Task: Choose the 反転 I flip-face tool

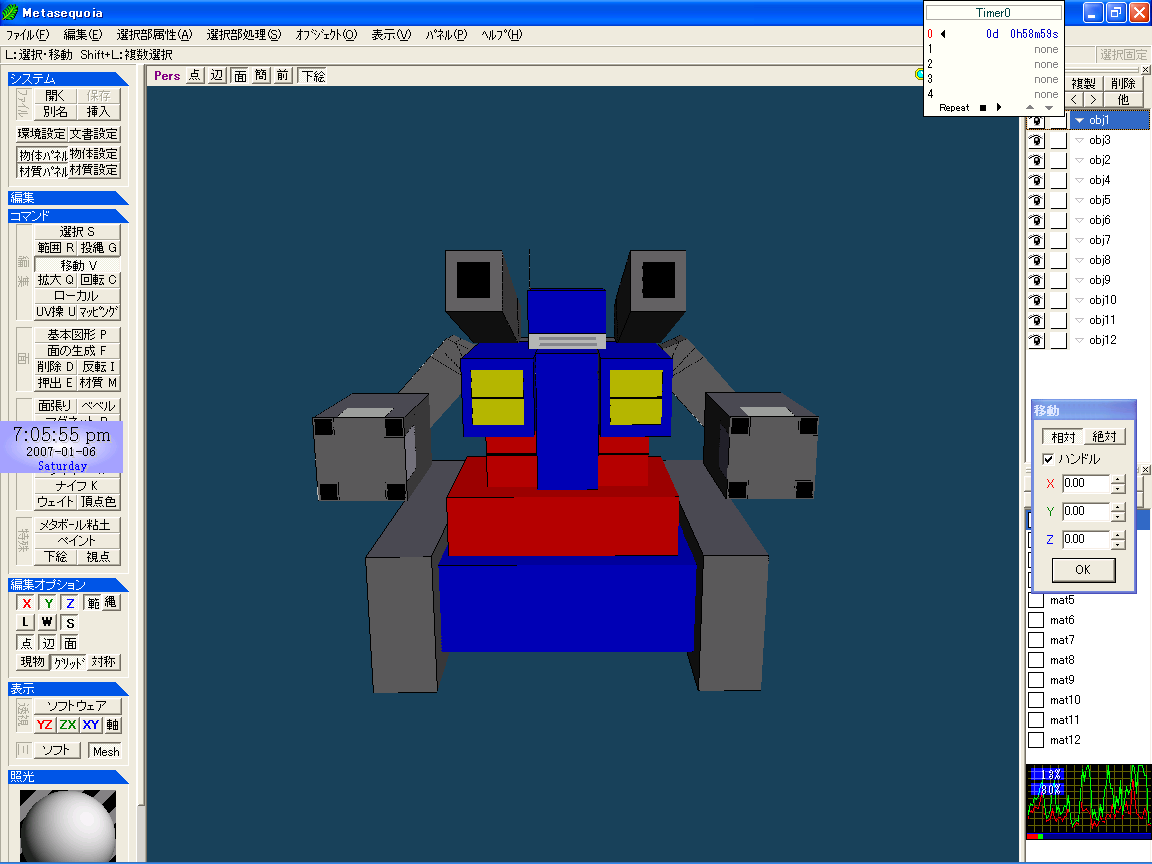Action: pos(98,367)
